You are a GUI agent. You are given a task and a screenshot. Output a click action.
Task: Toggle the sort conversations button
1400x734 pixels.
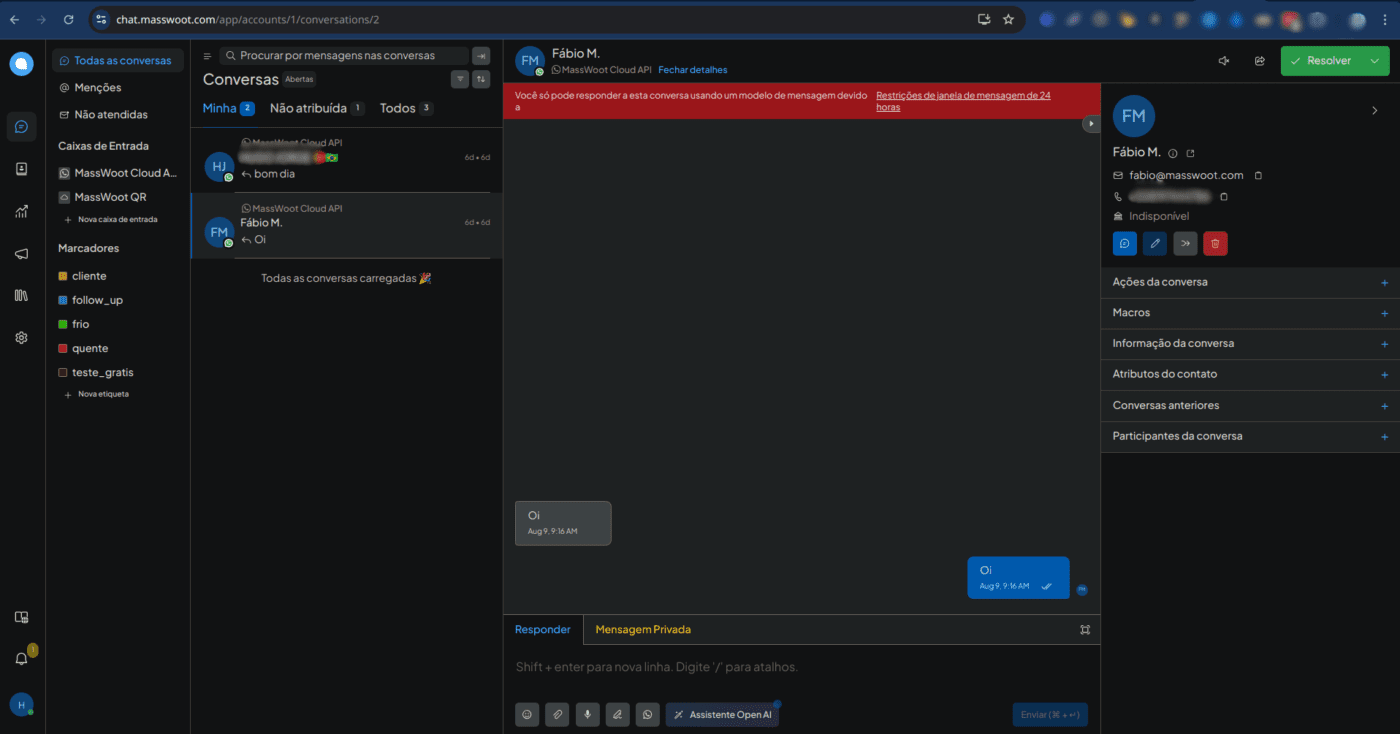pos(481,80)
